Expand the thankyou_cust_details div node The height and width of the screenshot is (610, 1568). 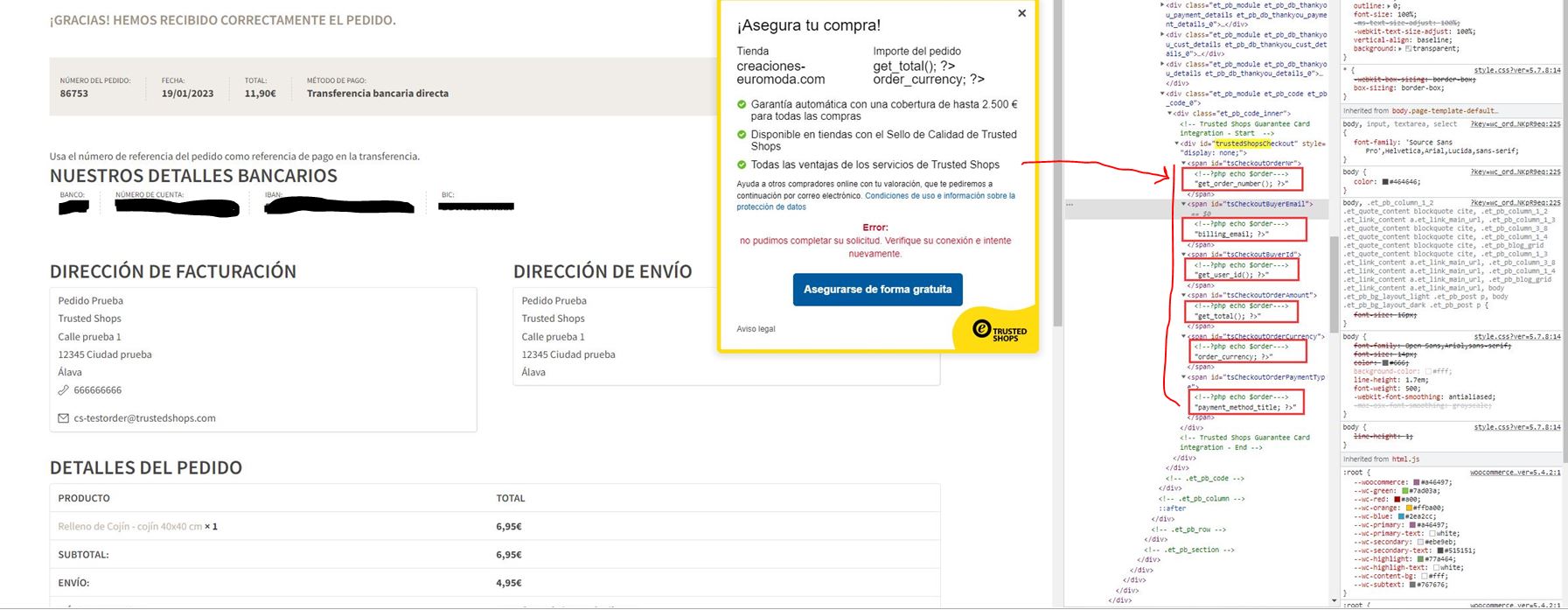1162,35
